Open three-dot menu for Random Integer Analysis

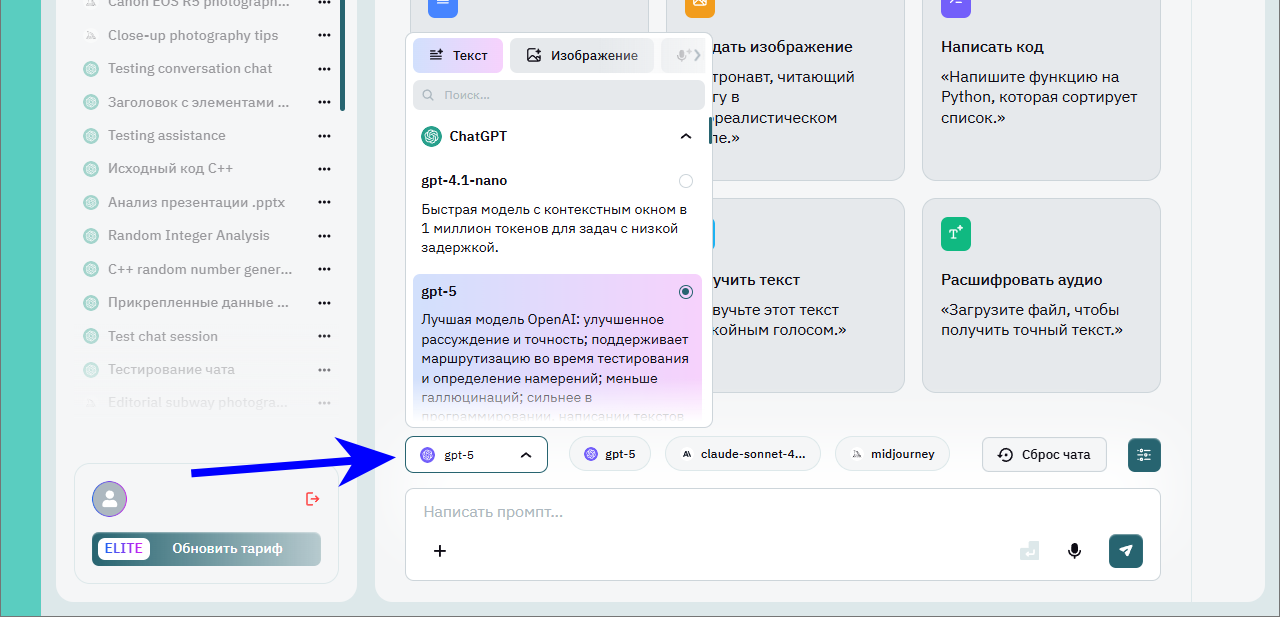click(324, 236)
